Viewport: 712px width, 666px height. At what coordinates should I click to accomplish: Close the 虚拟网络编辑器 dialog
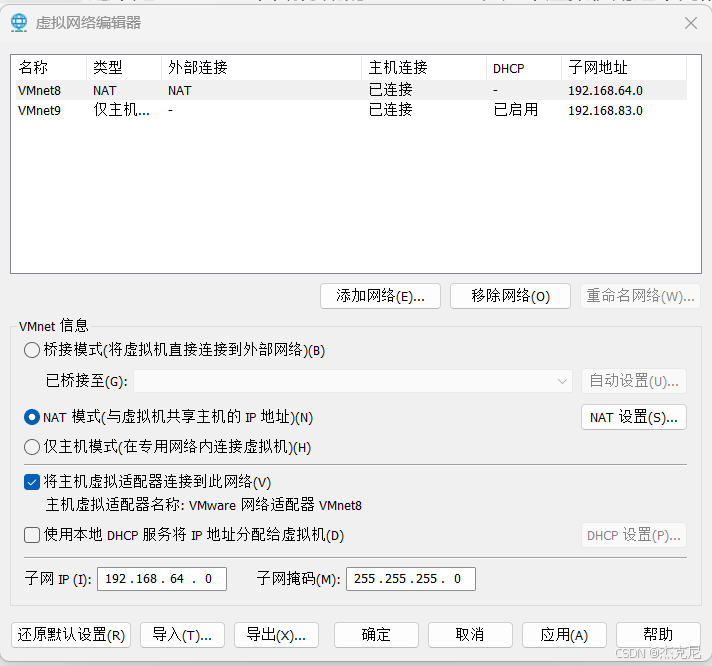pos(691,23)
